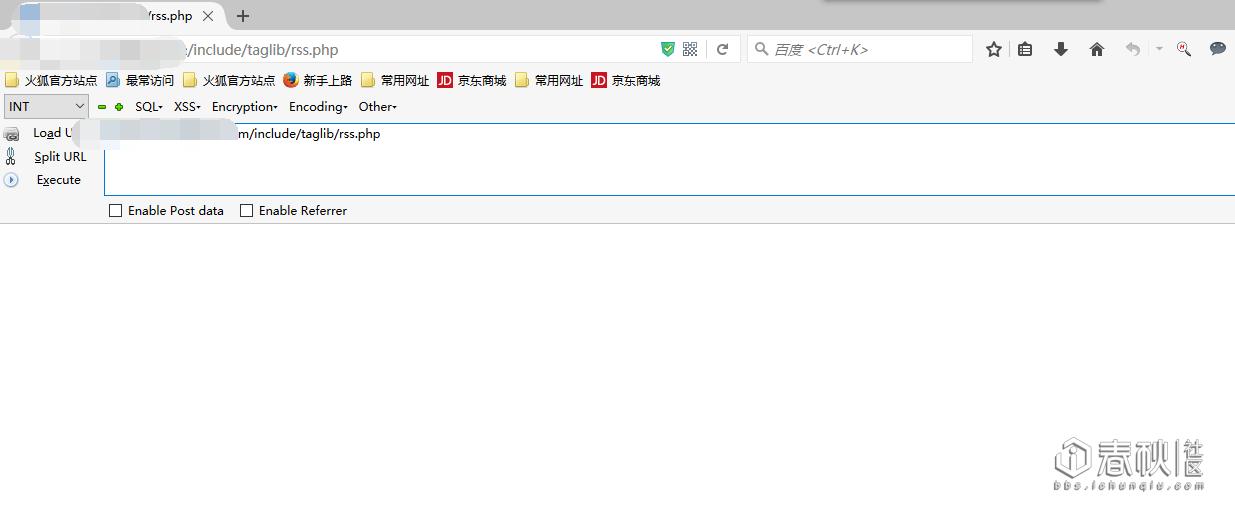Open the XSS menu in HackBar
The height and width of the screenshot is (518, 1235).
click(x=187, y=107)
